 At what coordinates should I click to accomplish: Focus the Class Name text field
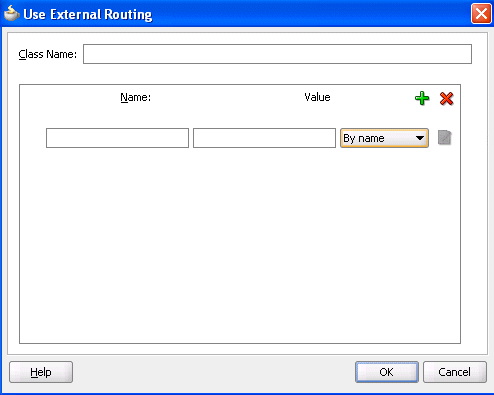tap(277, 54)
